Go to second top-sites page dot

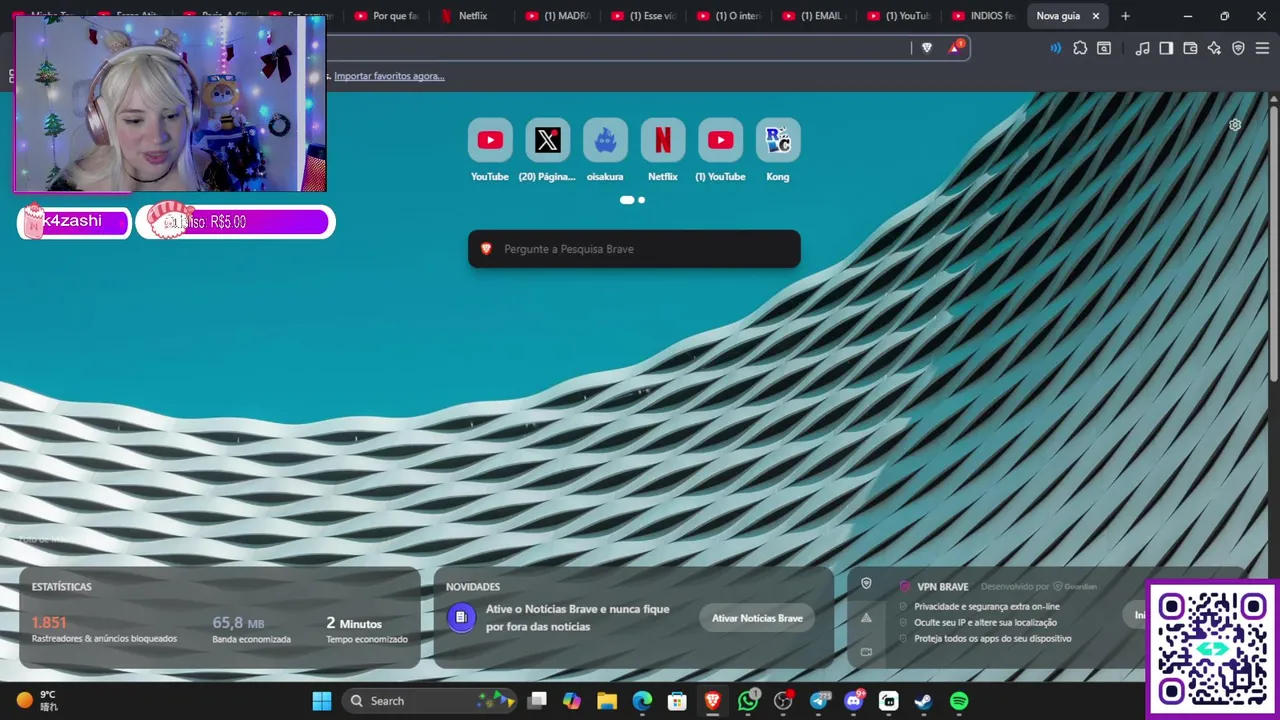click(642, 200)
